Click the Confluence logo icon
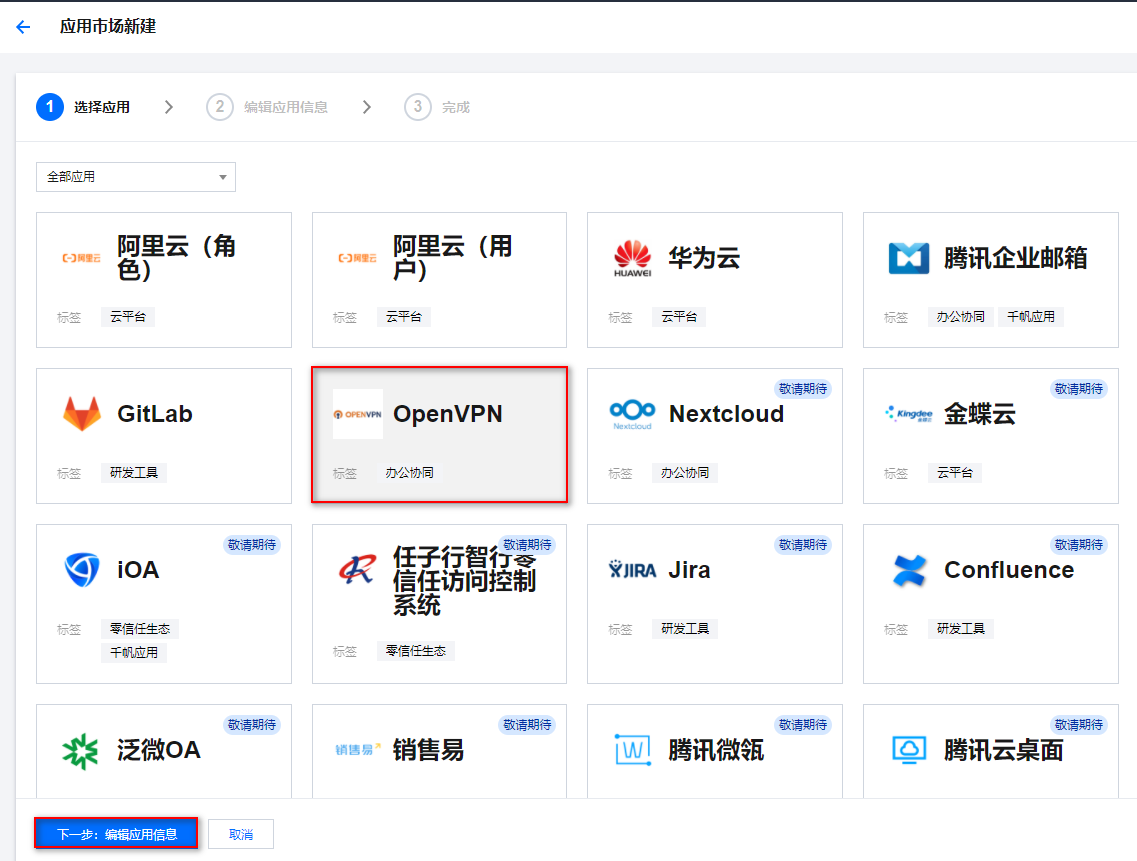This screenshot has width=1137, height=861. pos(908,570)
